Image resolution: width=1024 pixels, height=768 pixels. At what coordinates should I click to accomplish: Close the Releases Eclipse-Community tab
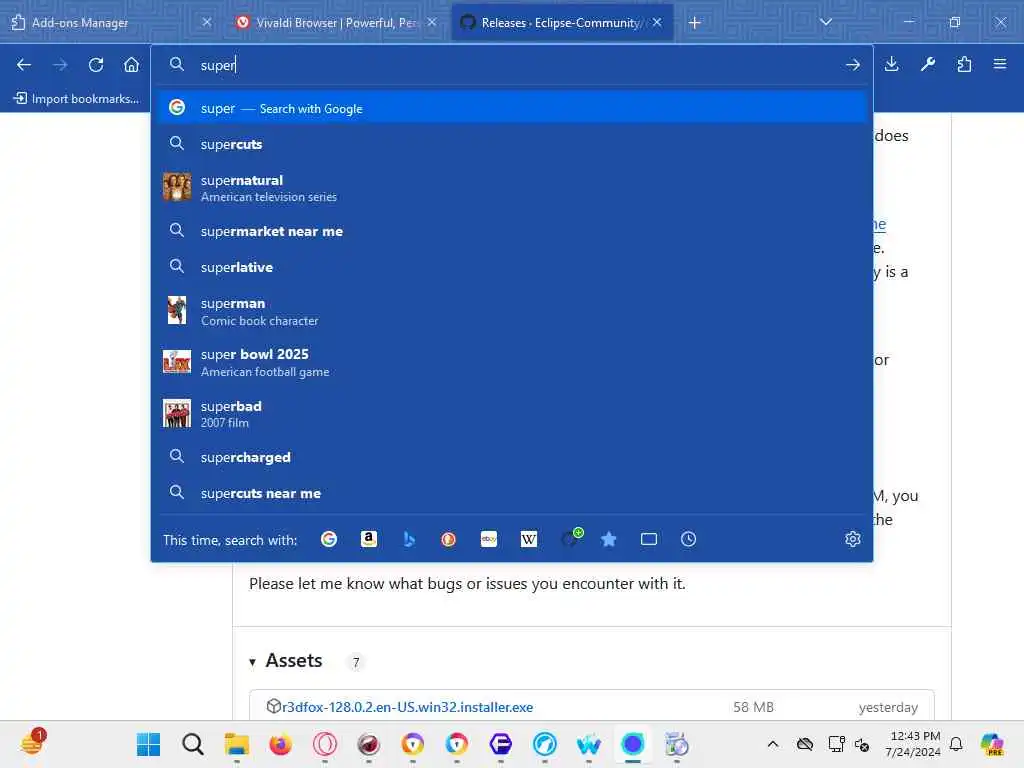(657, 22)
